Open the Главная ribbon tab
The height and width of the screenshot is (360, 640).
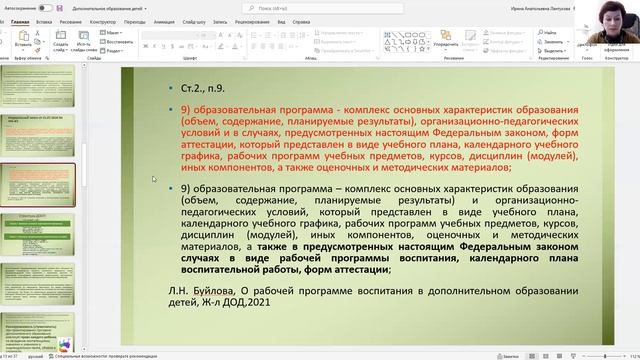(20, 22)
